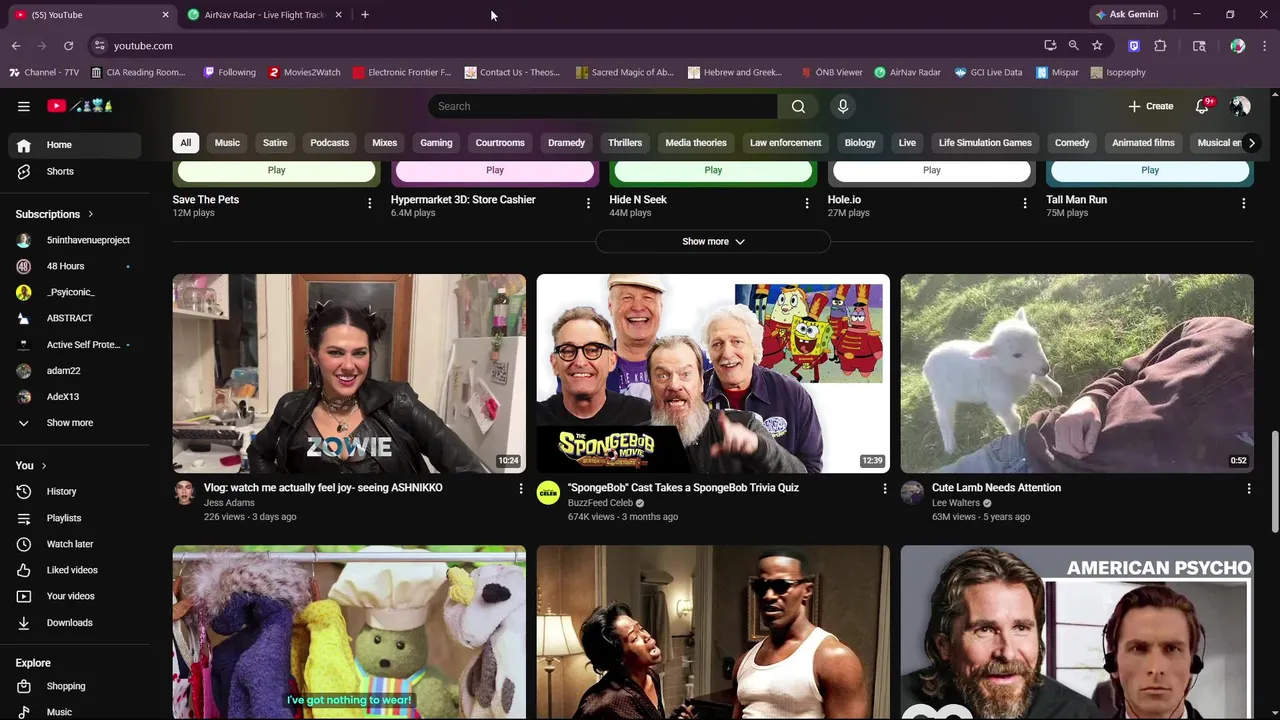Play the Tall Man Run game
Viewport: 1280px width, 720px height.
point(1150,171)
